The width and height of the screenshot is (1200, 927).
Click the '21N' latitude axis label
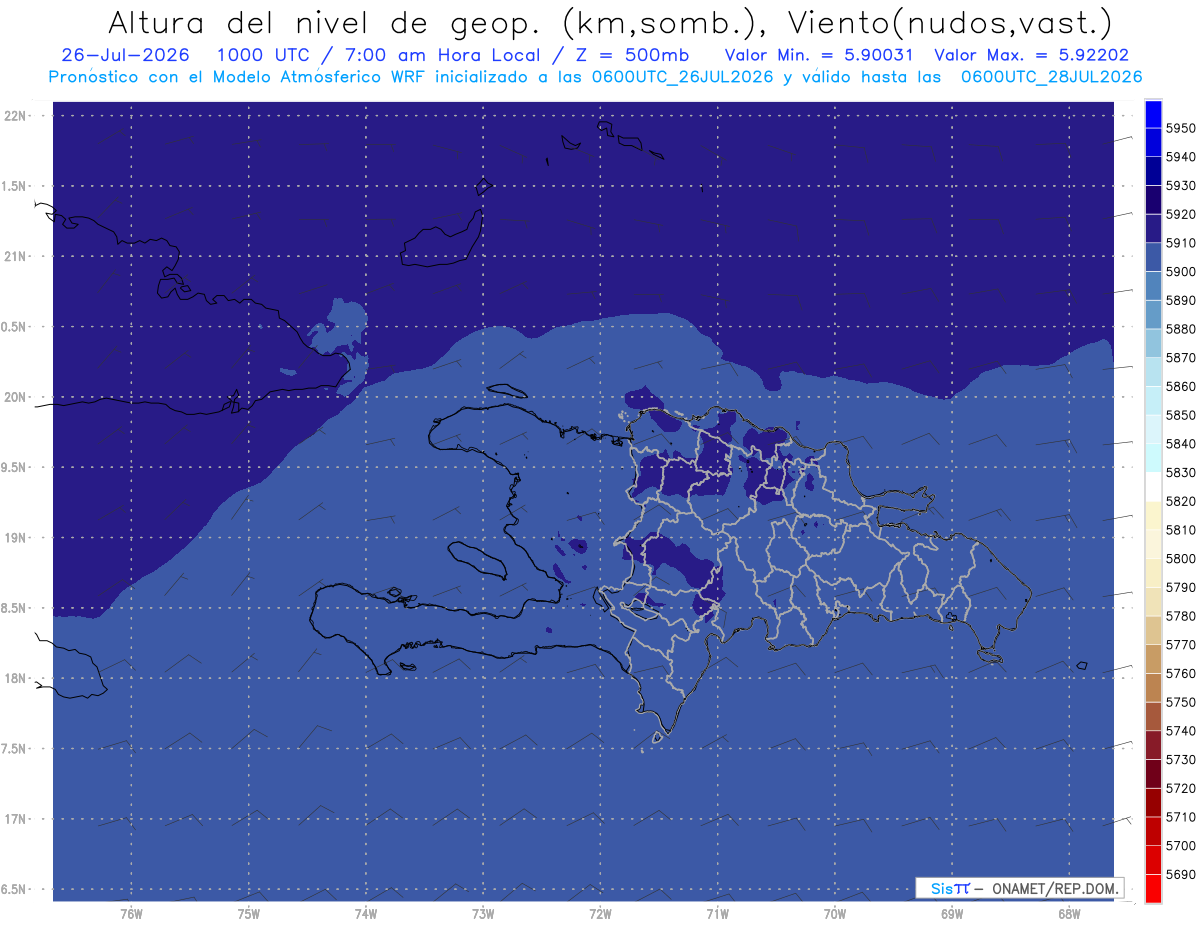(15, 257)
